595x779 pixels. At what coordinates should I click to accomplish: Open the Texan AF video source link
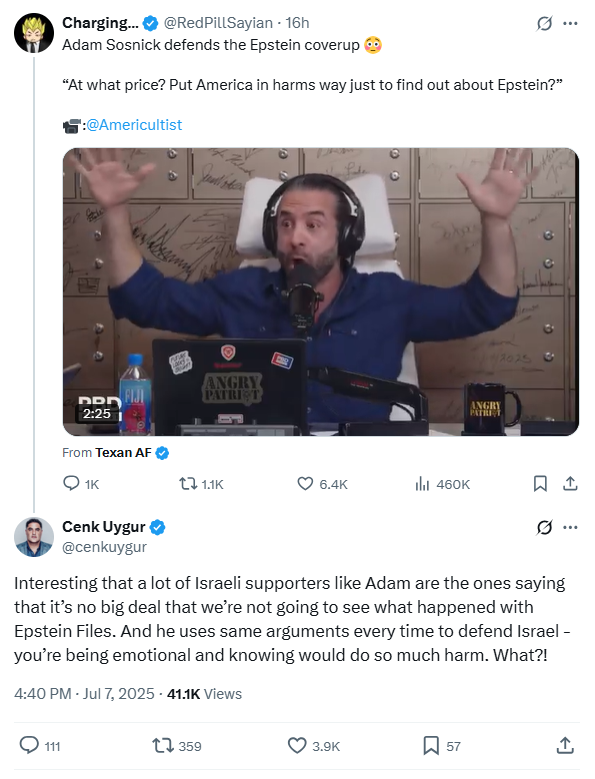coord(123,453)
